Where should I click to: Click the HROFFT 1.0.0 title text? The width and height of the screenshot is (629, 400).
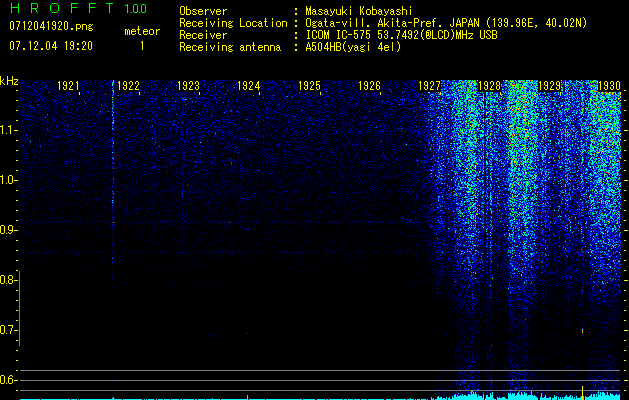click(x=78, y=8)
